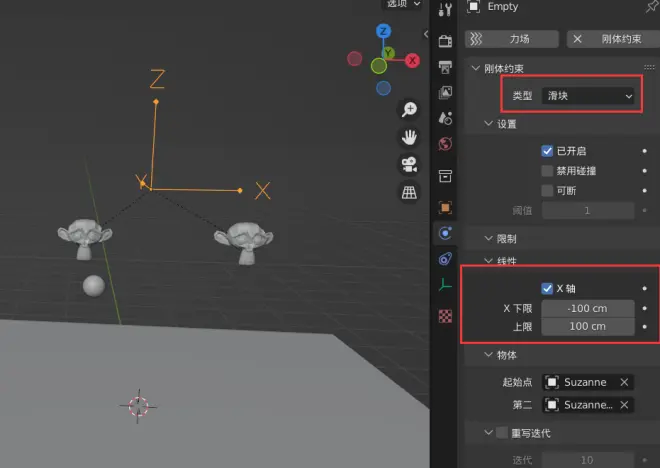Collapse the 重写迭代 subpanel

click(x=488, y=433)
